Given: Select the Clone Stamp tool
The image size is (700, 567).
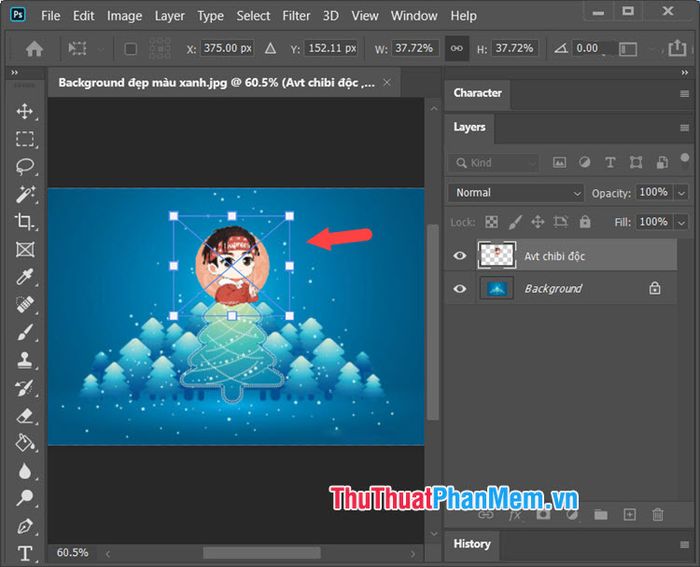Looking at the screenshot, I should (x=25, y=360).
